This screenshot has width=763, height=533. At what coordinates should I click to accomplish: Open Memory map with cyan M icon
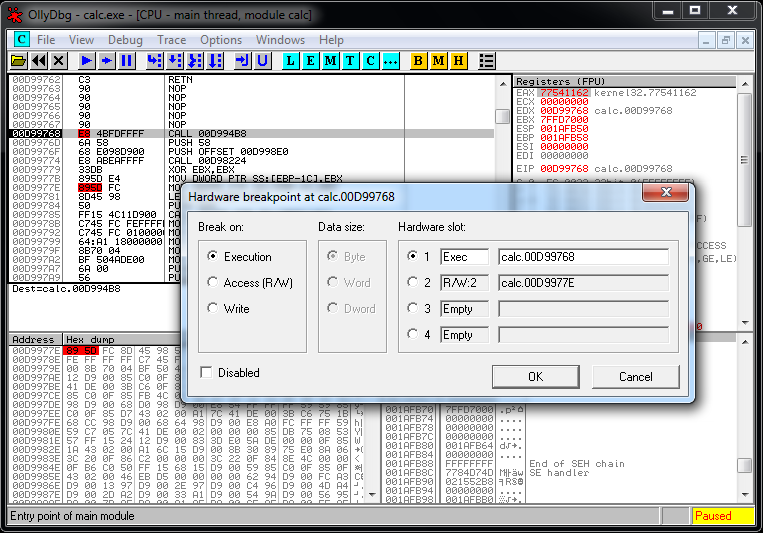tap(330, 61)
